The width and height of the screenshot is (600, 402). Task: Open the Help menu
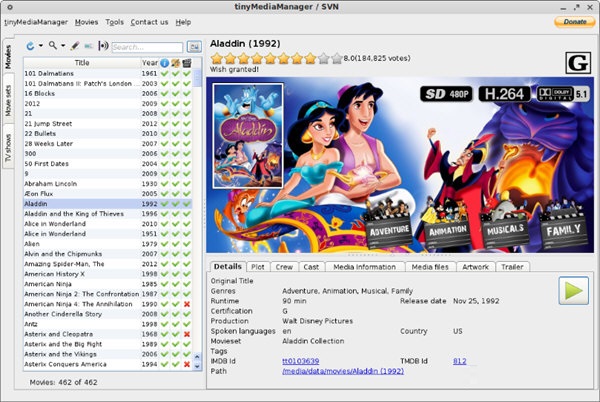coord(183,22)
